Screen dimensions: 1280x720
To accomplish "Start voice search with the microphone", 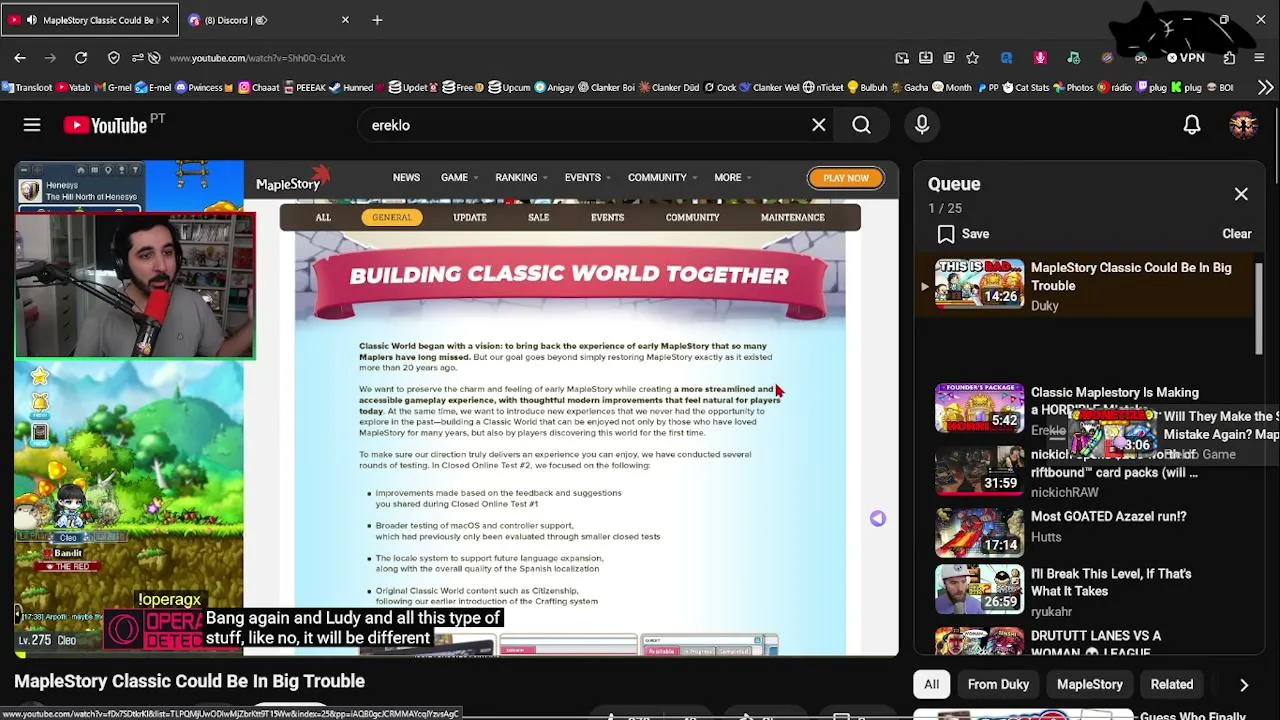I will pyautogui.click(x=922, y=125).
